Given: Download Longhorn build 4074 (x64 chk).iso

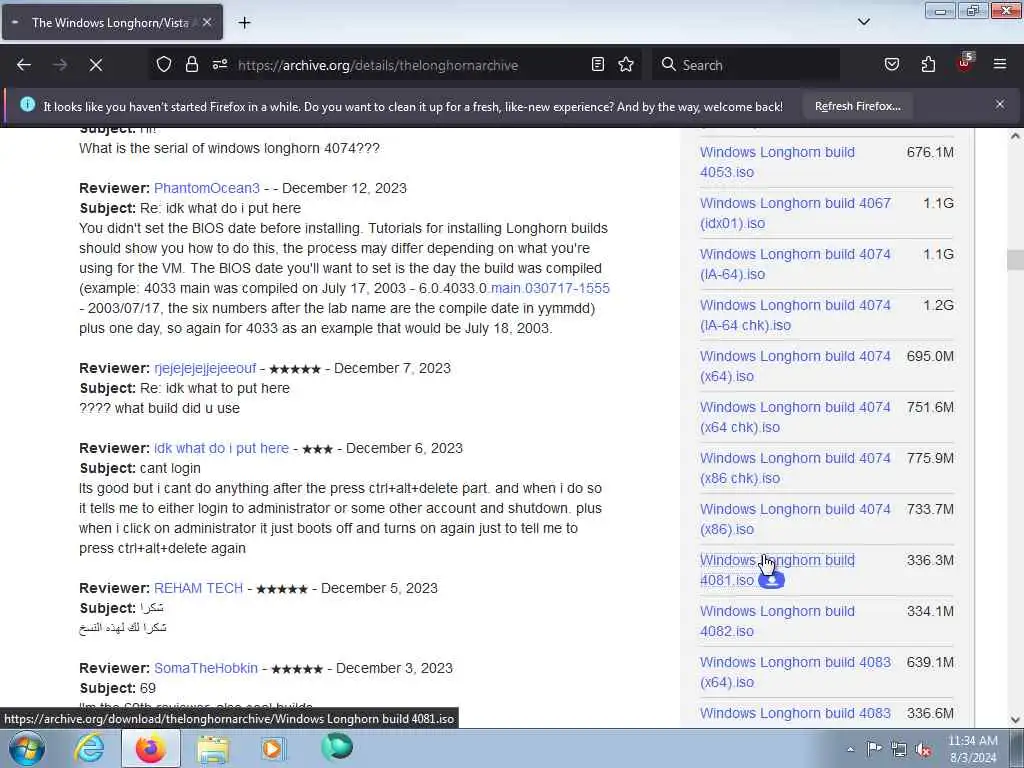Looking at the screenshot, I should coord(795,417).
